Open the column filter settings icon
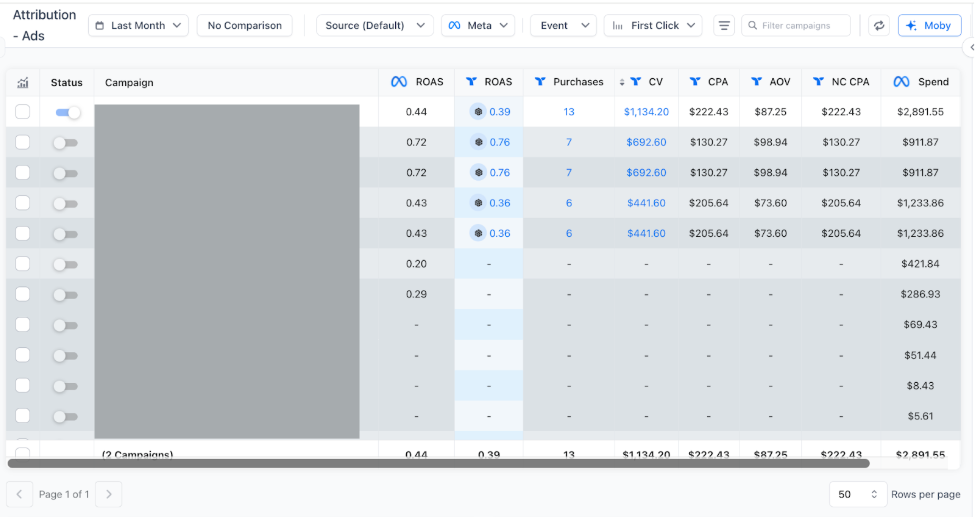Viewport: 975px width, 517px height. (x=724, y=26)
